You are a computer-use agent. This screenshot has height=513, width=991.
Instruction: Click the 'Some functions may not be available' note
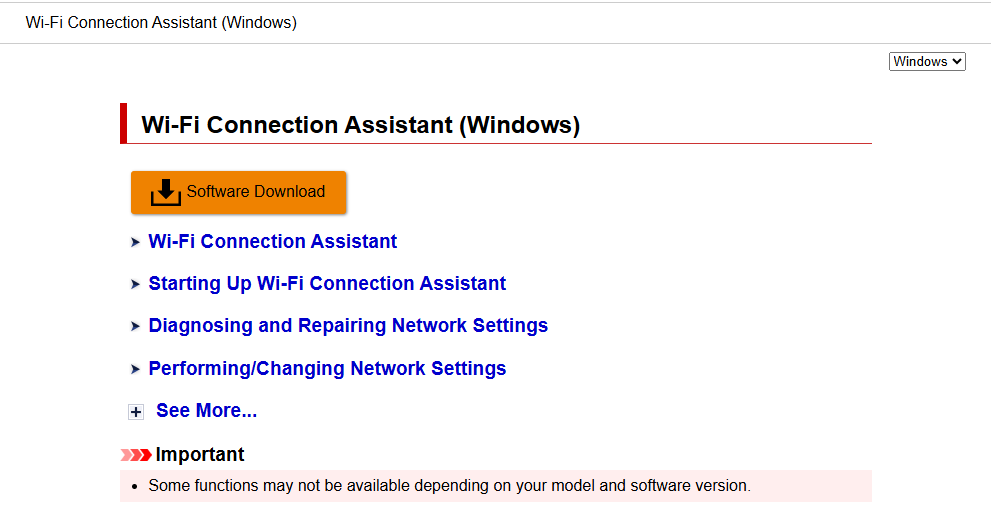click(449, 486)
